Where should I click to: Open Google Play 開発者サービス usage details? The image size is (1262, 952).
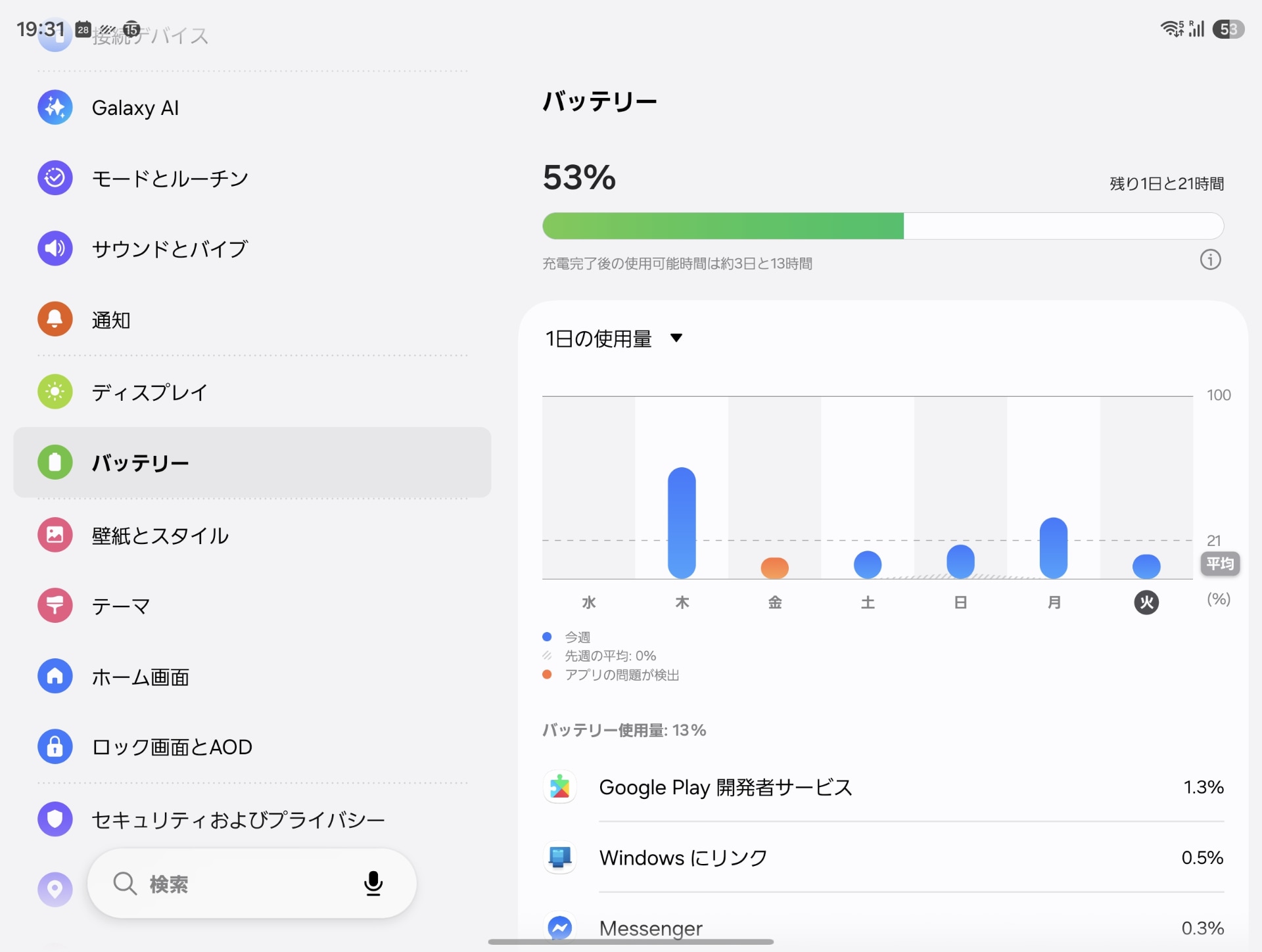click(x=883, y=787)
